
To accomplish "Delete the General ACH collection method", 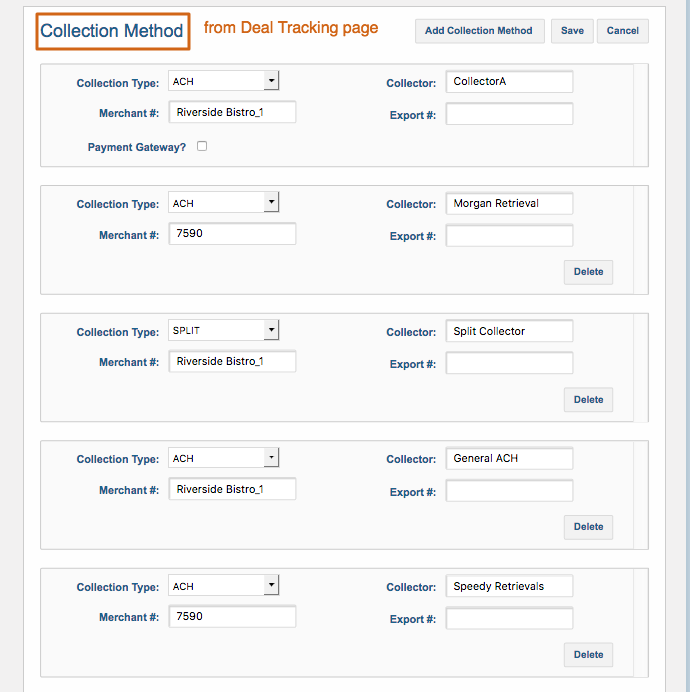I will point(588,527).
